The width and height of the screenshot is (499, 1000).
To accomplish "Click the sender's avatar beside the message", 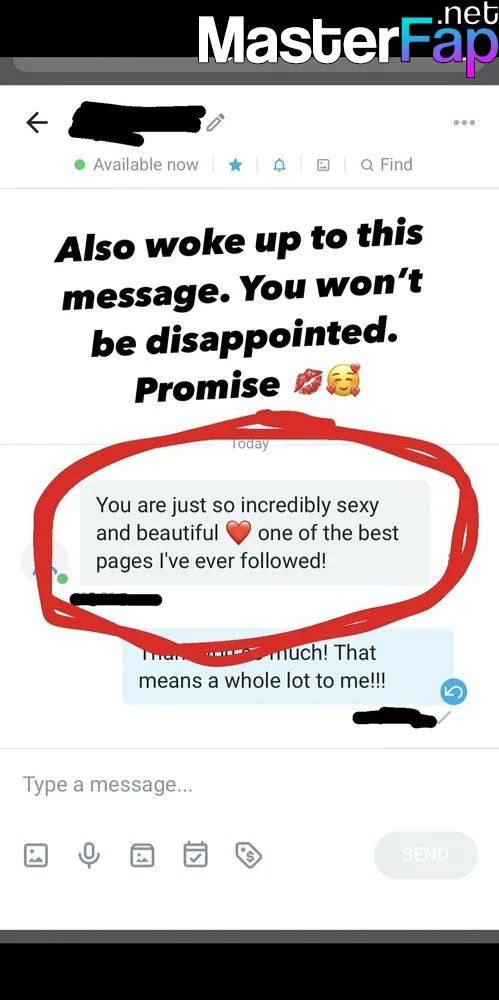I will click(45, 562).
